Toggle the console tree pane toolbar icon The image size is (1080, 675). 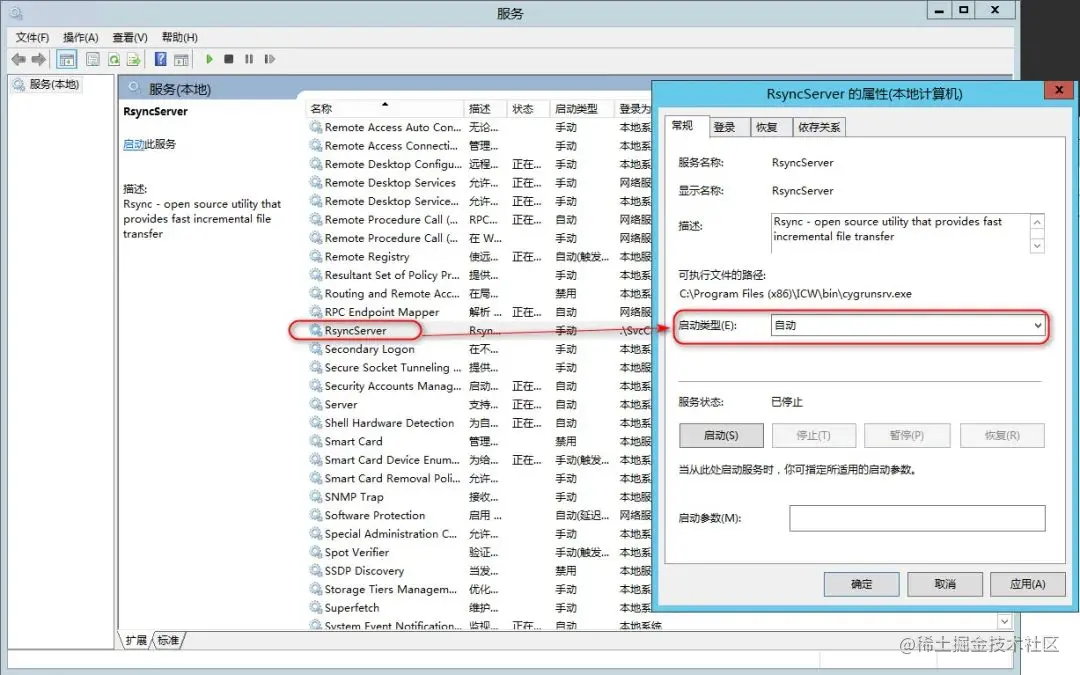(67, 59)
